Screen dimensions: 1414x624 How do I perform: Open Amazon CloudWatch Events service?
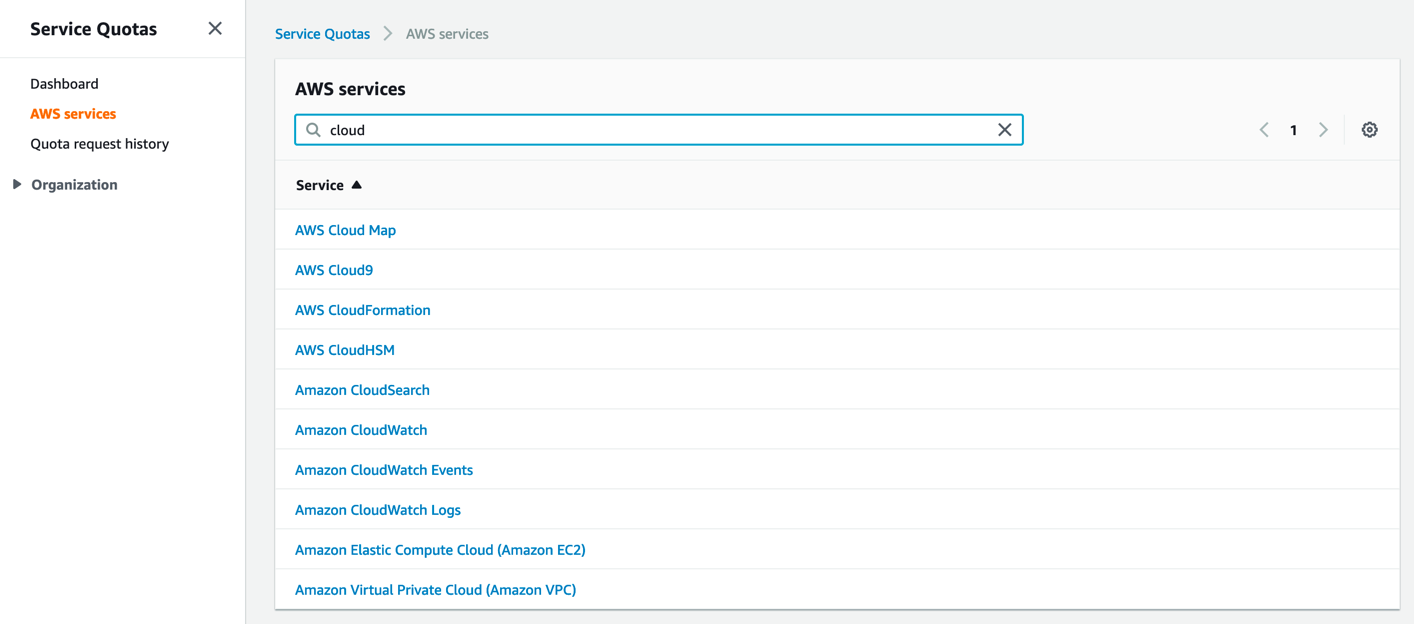[x=384, y=470]
